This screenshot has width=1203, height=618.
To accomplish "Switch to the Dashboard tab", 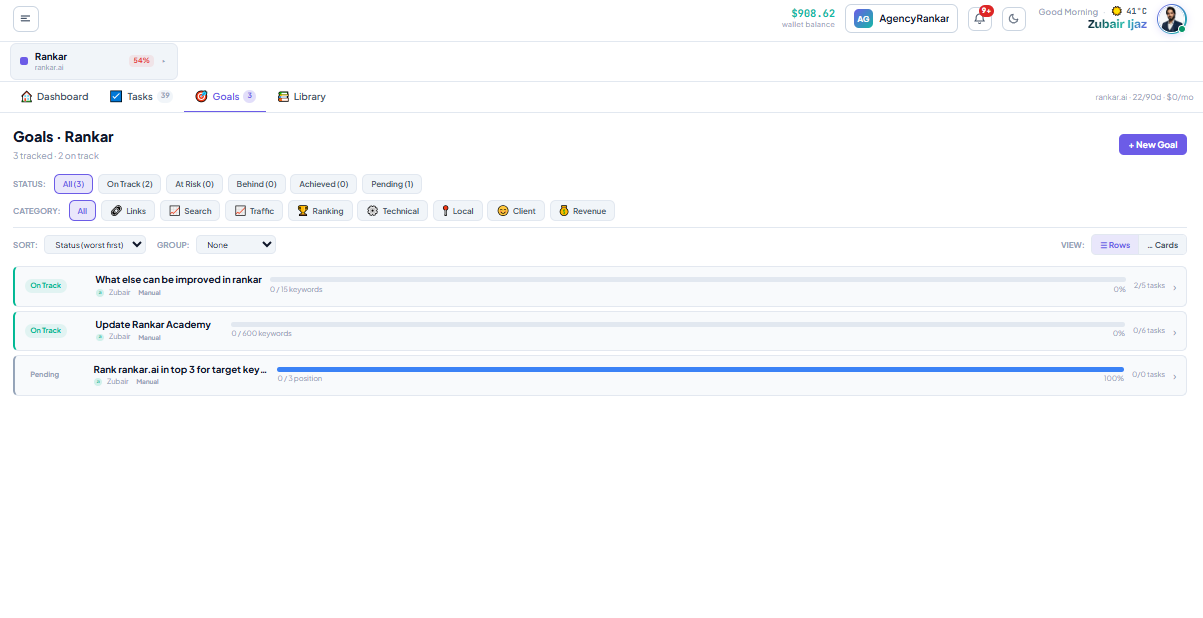I will pyautogui.click(x=54, y=97).
